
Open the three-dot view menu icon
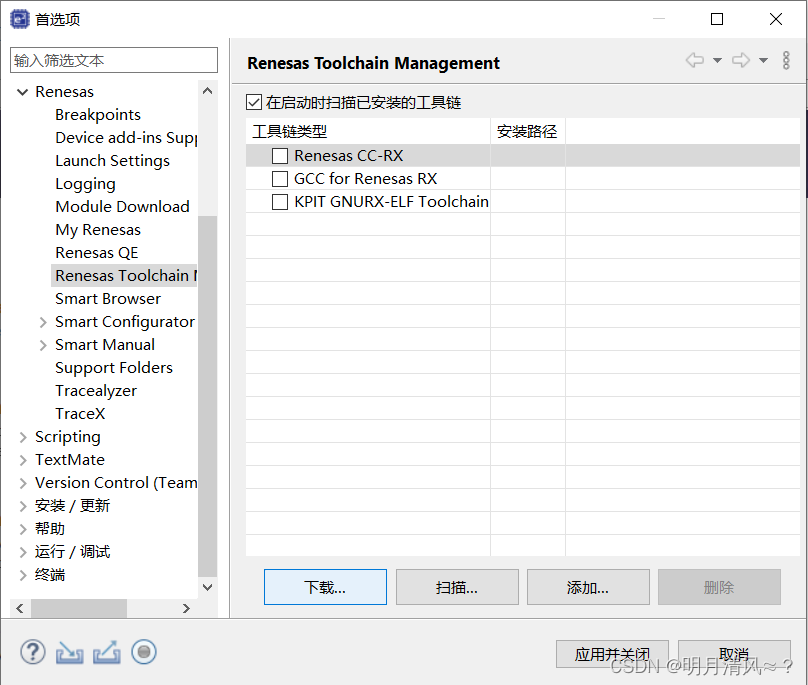(786, 60)
